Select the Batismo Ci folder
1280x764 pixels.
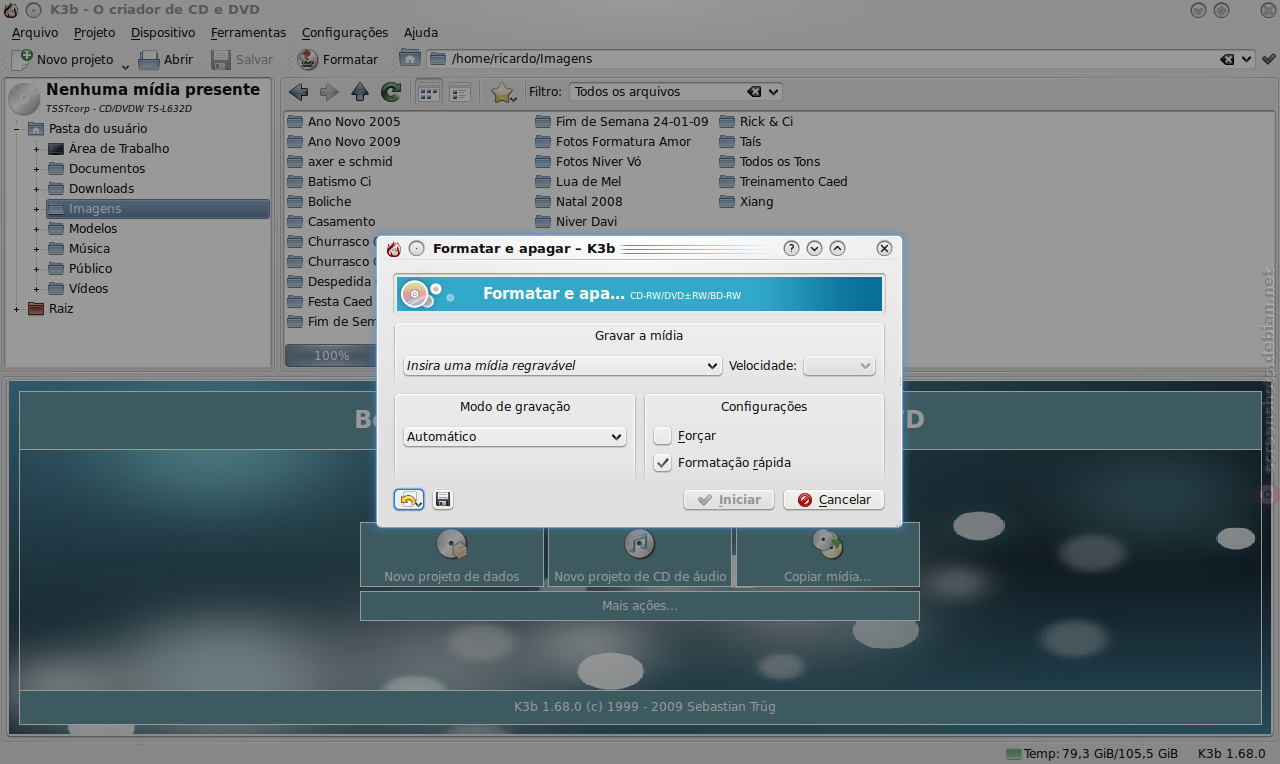[x=329, y=181]
